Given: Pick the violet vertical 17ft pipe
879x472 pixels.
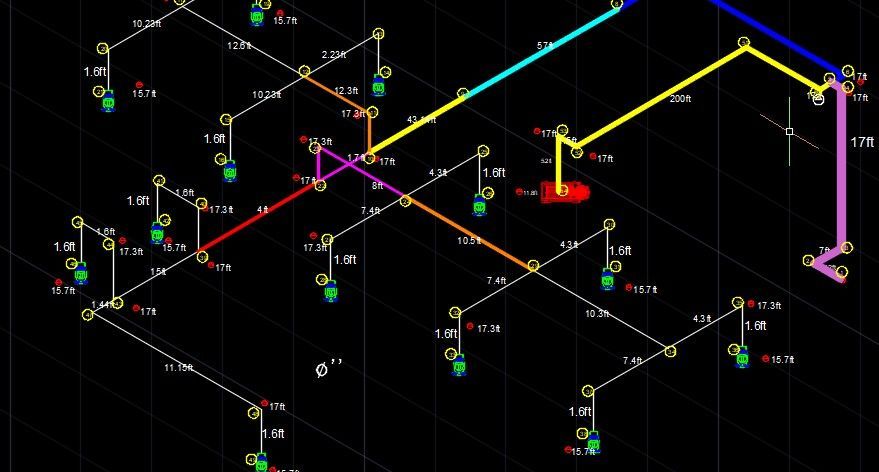Looking at the screenshot, I should coord(846,170).
